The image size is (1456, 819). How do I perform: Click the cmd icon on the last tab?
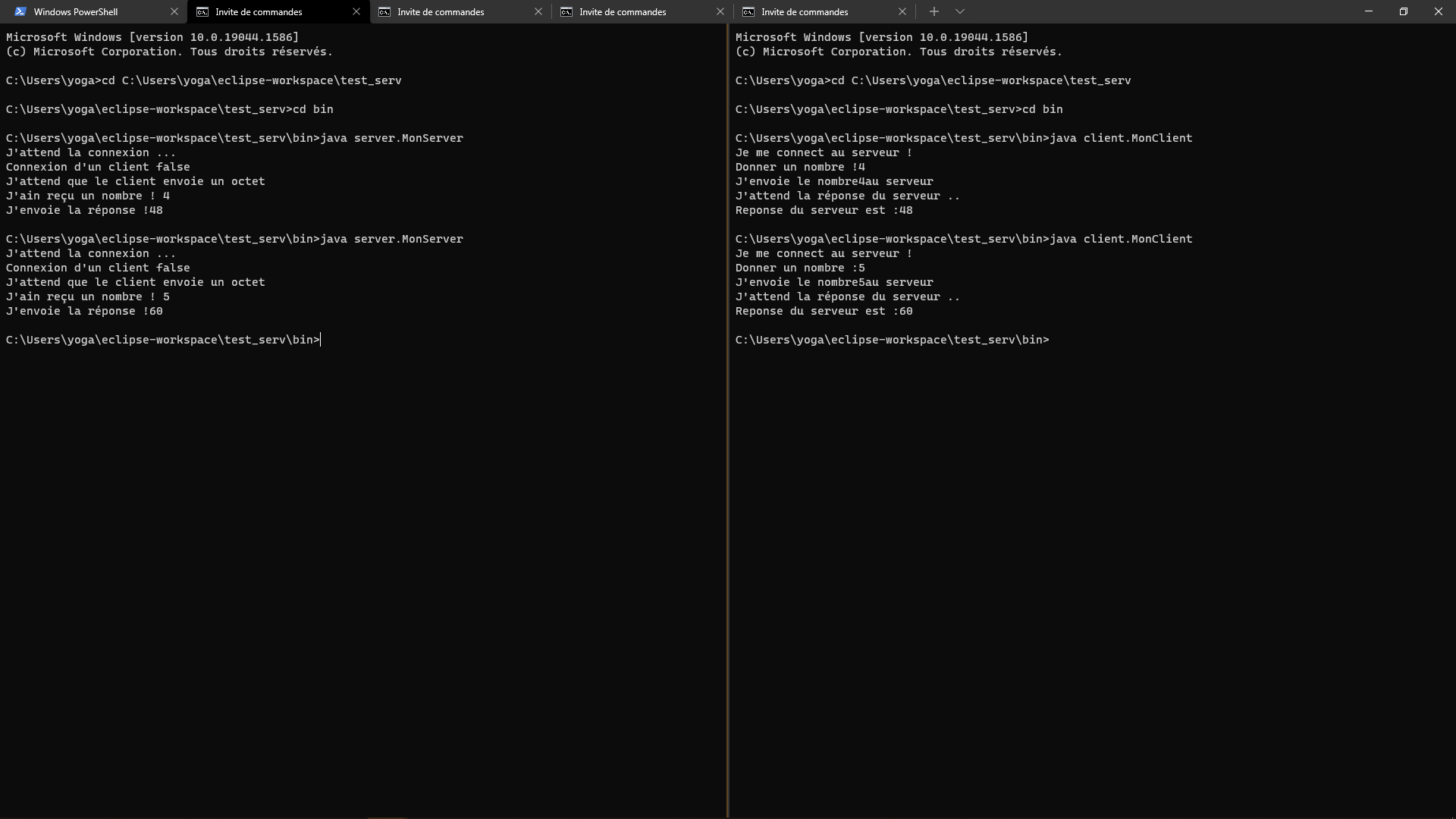coord(749,11)
